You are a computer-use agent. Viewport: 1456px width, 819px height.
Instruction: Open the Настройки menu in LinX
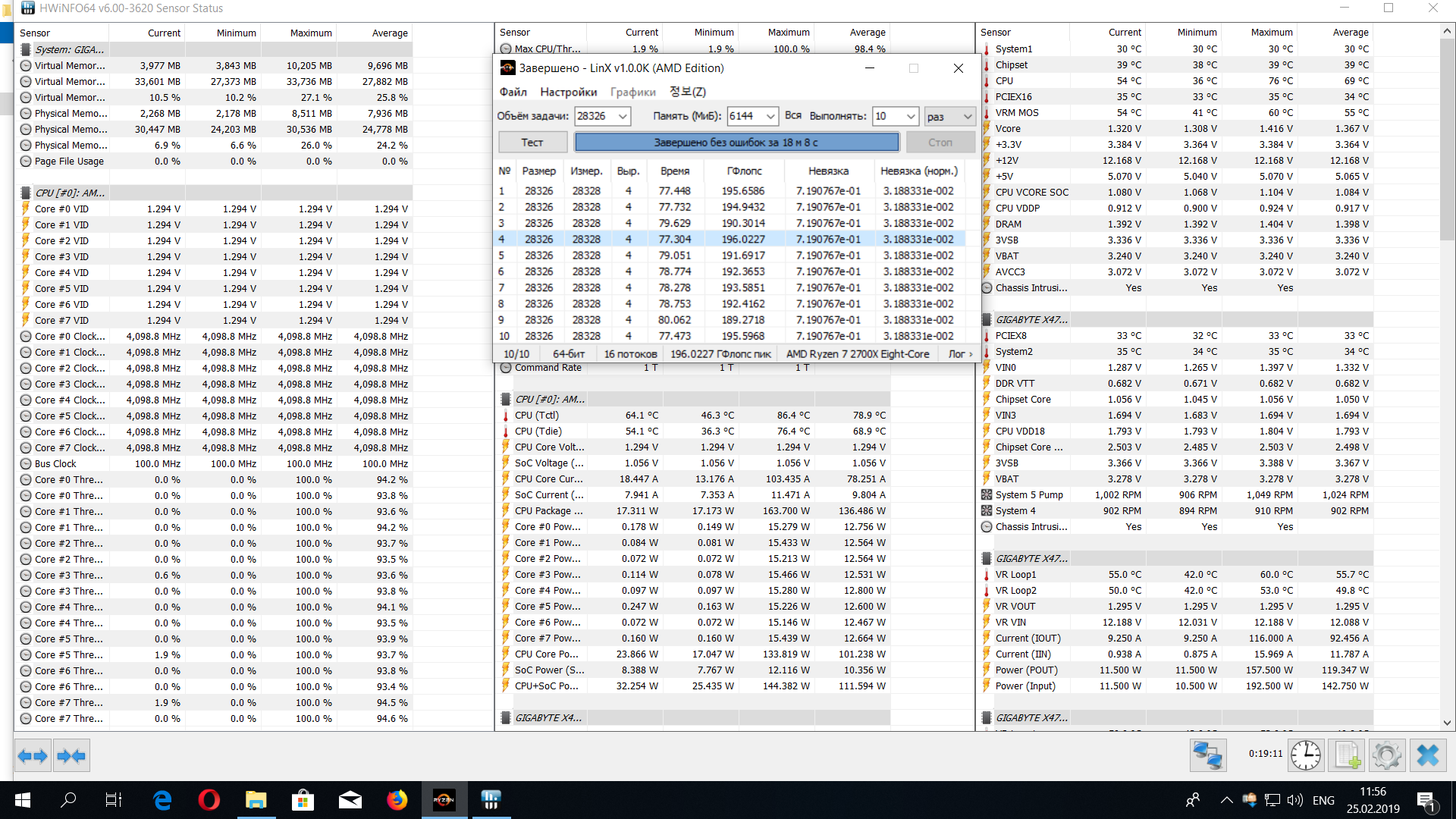click(568, 92)
